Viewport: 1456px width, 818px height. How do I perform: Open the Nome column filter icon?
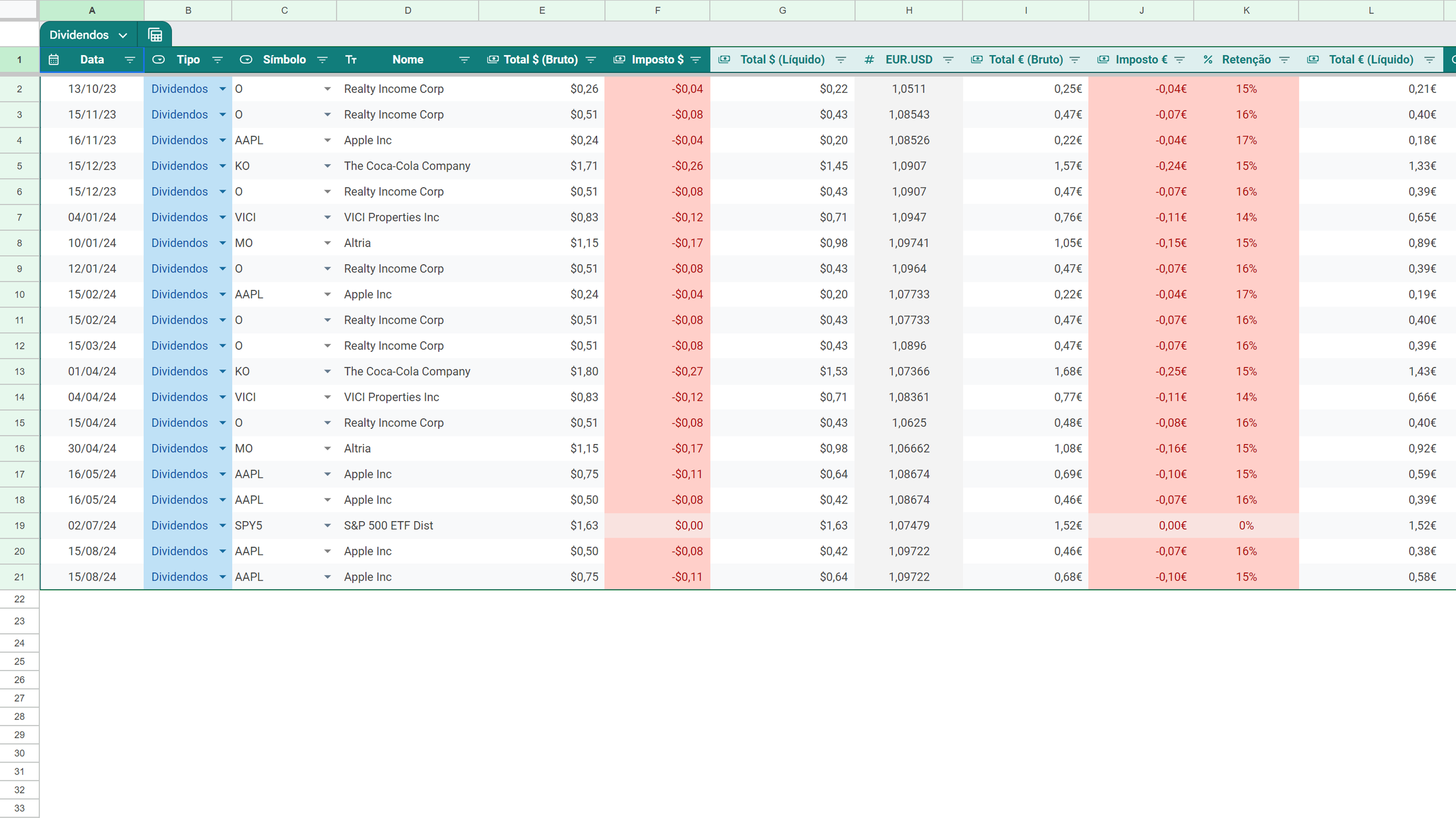[x=464, y=60]
